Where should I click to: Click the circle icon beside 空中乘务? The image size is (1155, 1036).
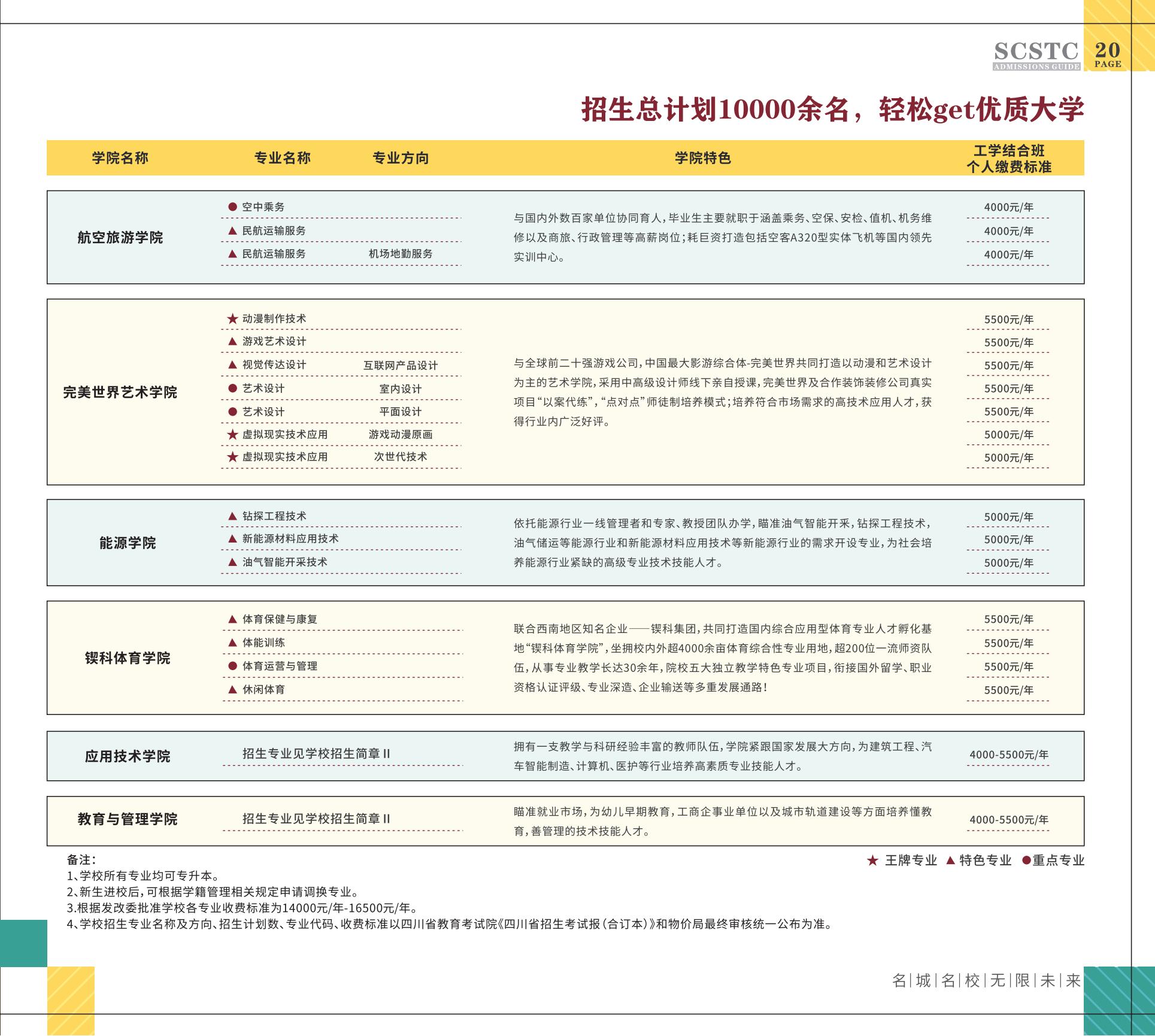[233, 207]
